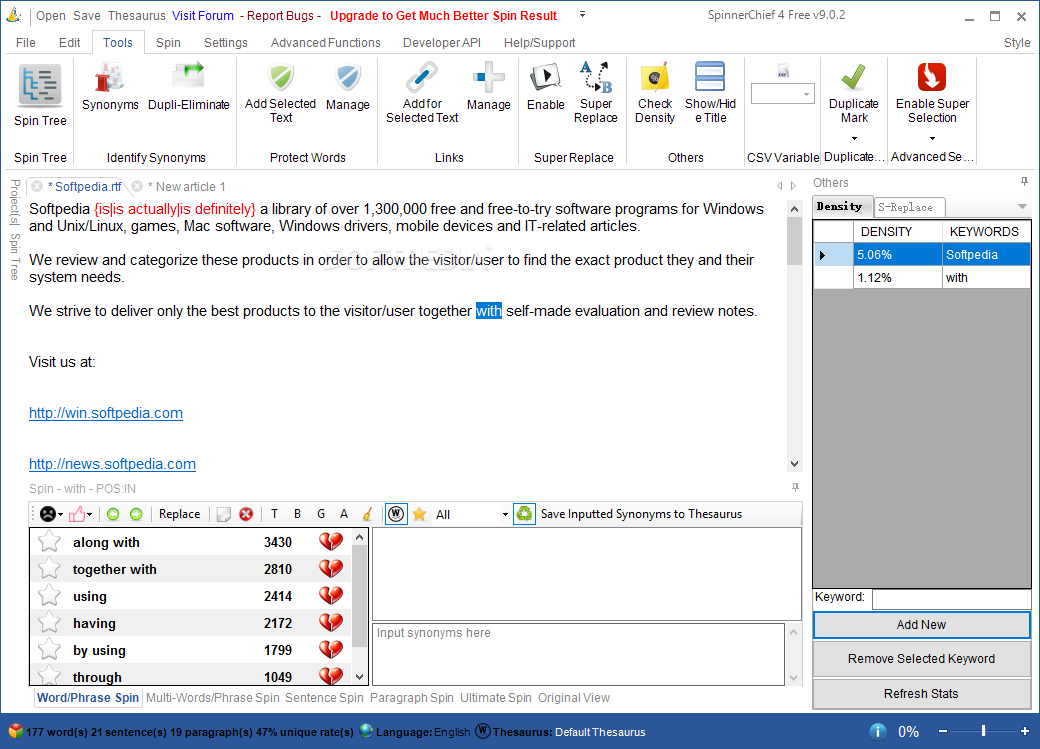Open the File menu

coord(26,42)
